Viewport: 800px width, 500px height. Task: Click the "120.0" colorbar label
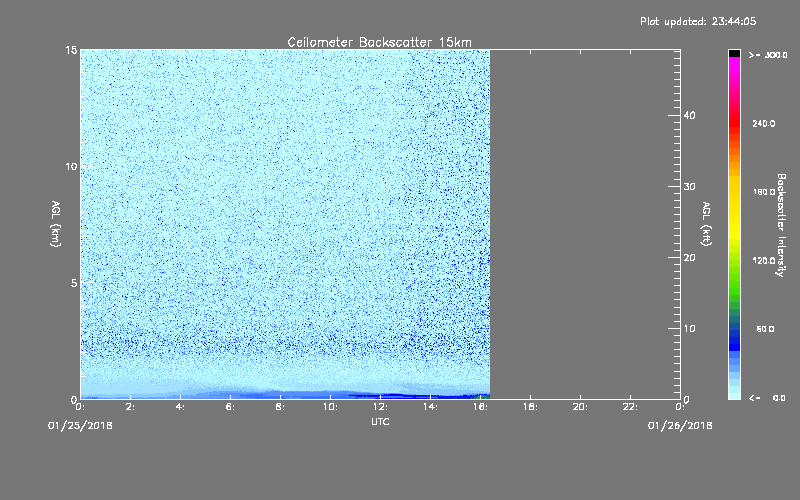pos(764,260)
